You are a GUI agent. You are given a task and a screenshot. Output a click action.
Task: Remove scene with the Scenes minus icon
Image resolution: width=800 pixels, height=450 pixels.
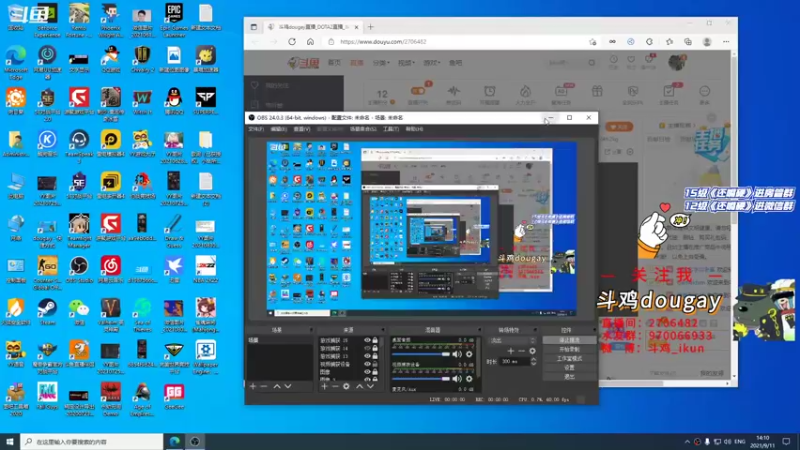tap(264, 387)
